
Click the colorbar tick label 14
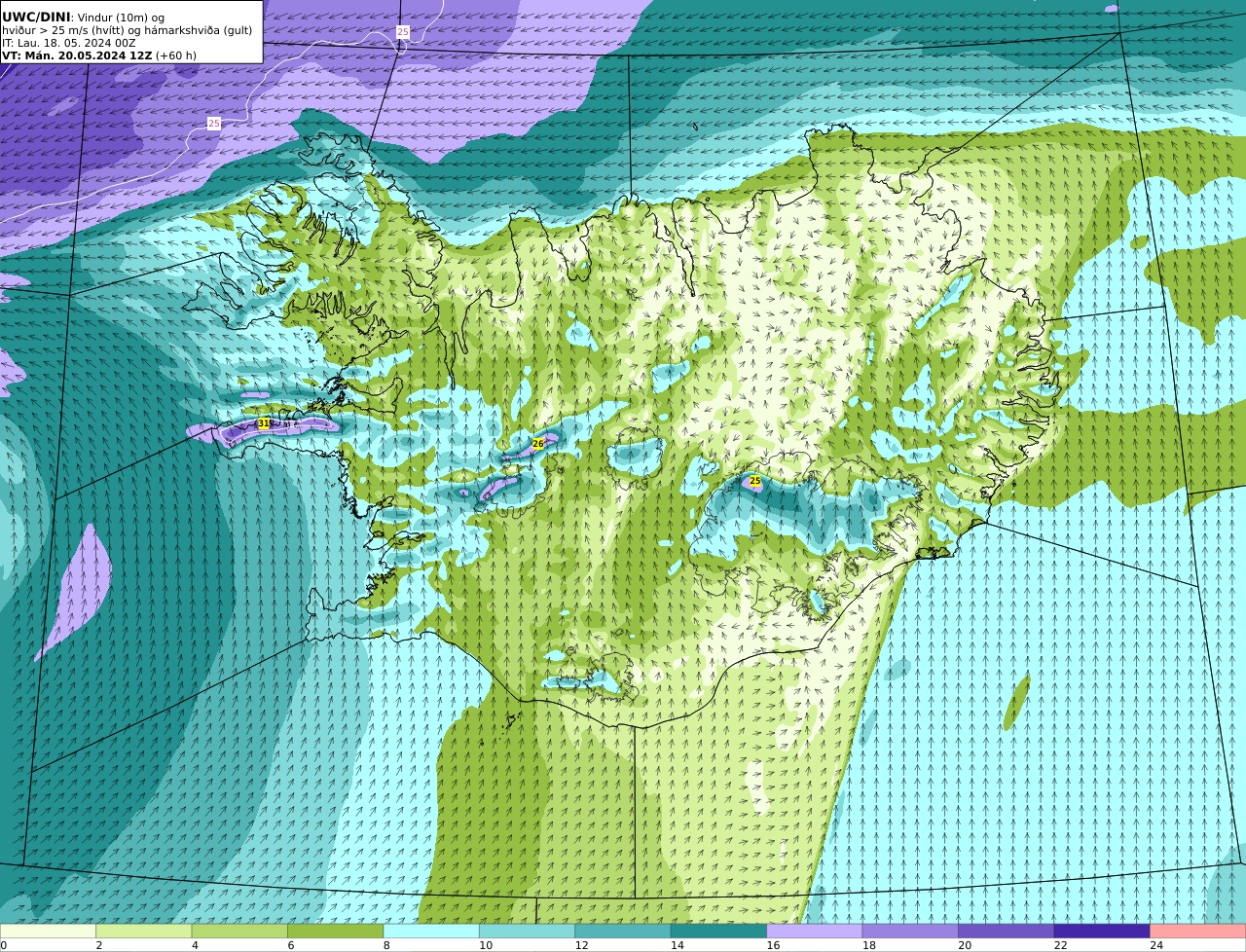coord(678,945)
